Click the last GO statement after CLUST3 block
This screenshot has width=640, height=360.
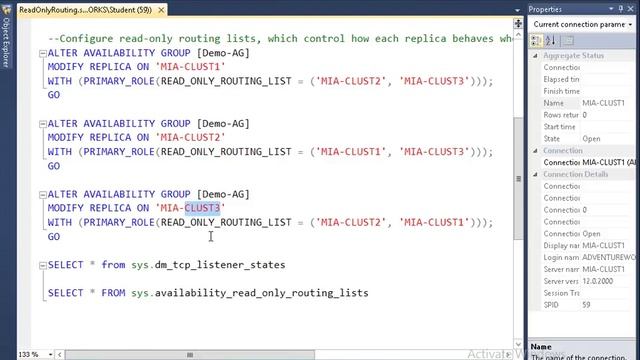tap(54, 237)
